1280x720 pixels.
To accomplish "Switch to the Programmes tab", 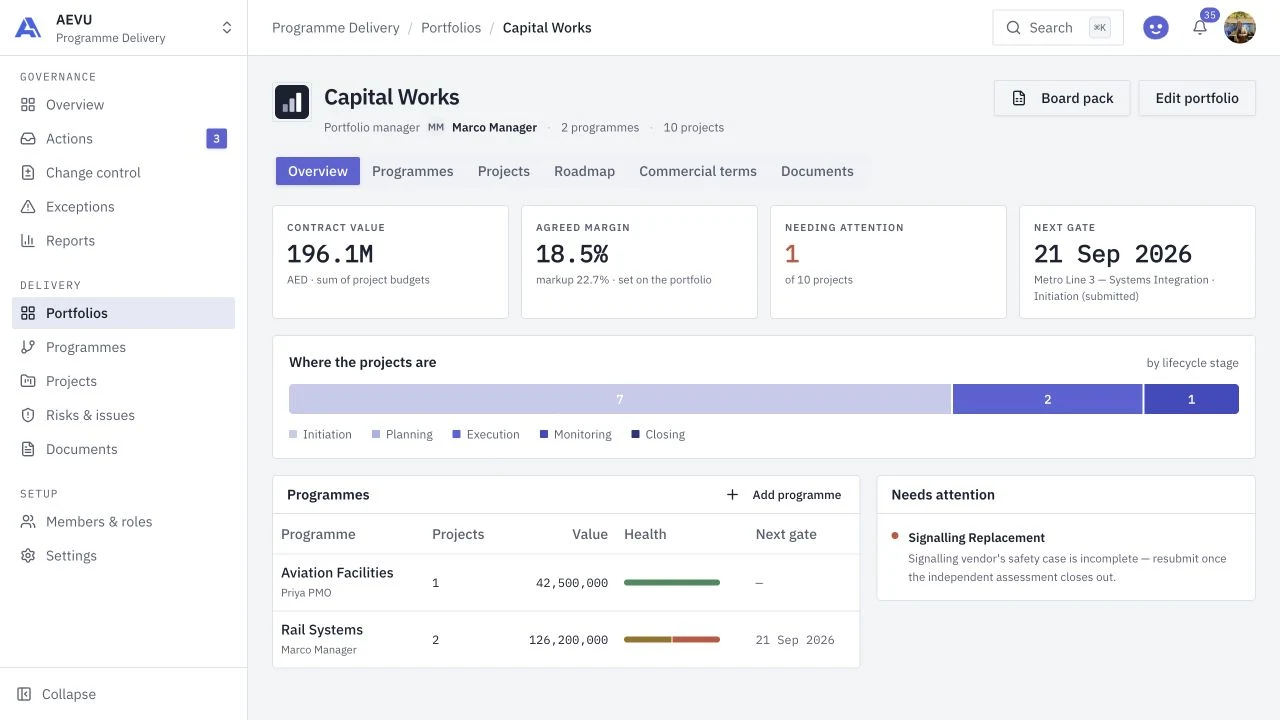I will pyautogui.click(x=413, y=171).
